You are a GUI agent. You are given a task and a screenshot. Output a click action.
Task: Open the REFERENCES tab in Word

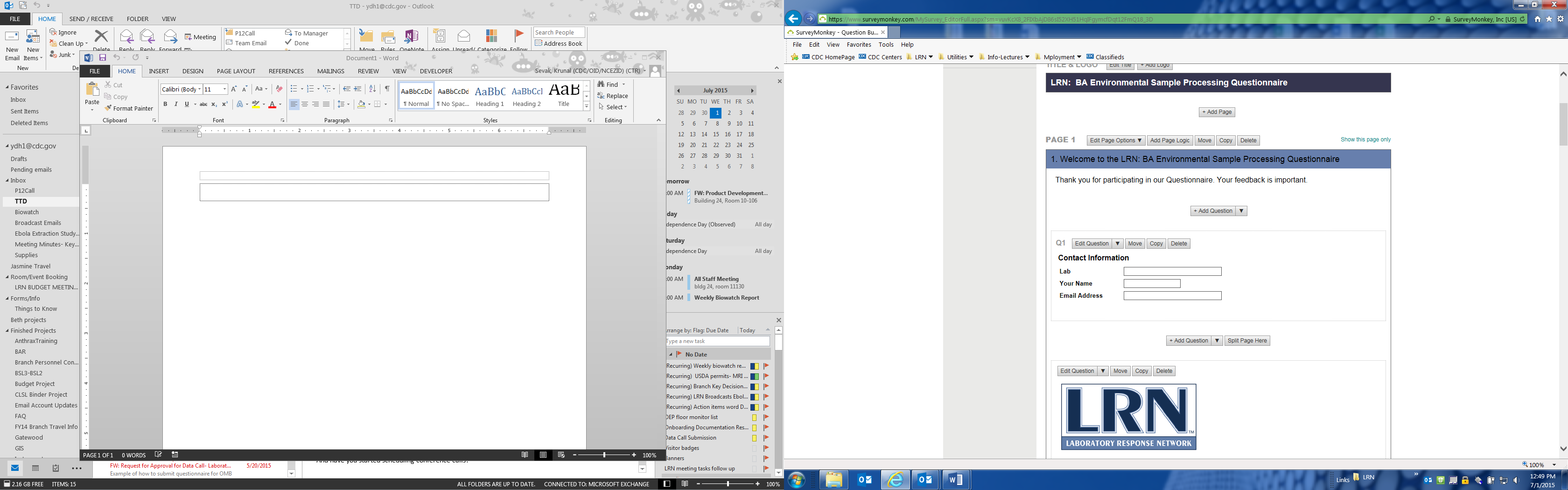click(x=286, y=71)
